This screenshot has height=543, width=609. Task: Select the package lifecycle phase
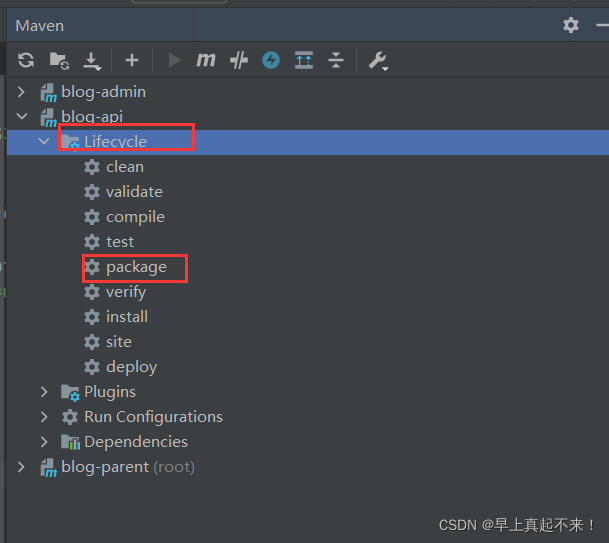click(136, 267)
